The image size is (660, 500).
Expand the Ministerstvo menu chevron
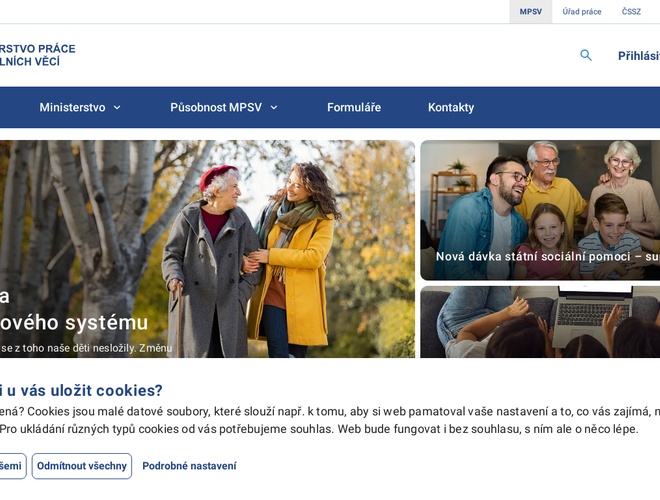click(117, 108)
